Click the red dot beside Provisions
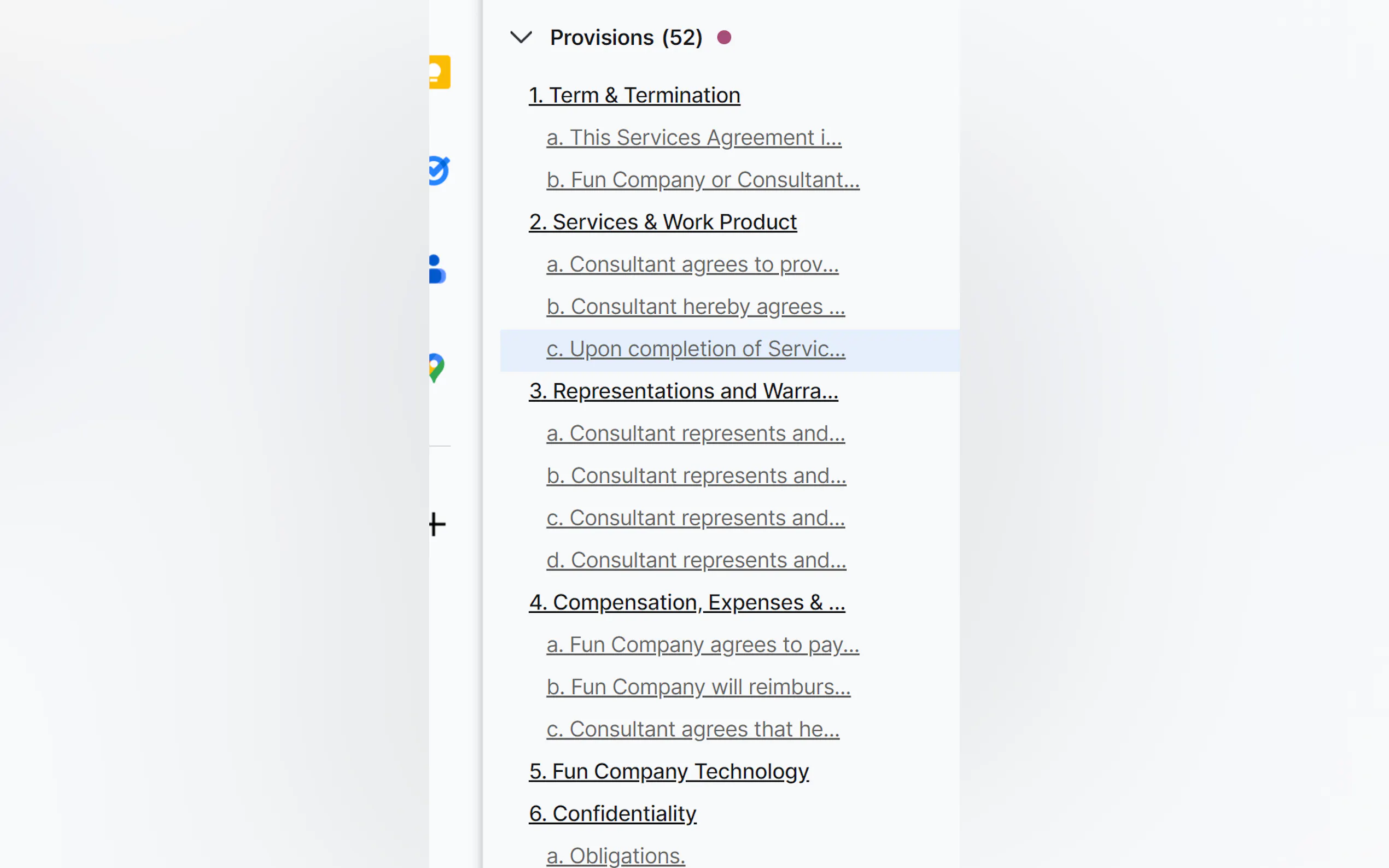Screen dimensions: 1389x868 pyautogui.click(x=724, y=37)
